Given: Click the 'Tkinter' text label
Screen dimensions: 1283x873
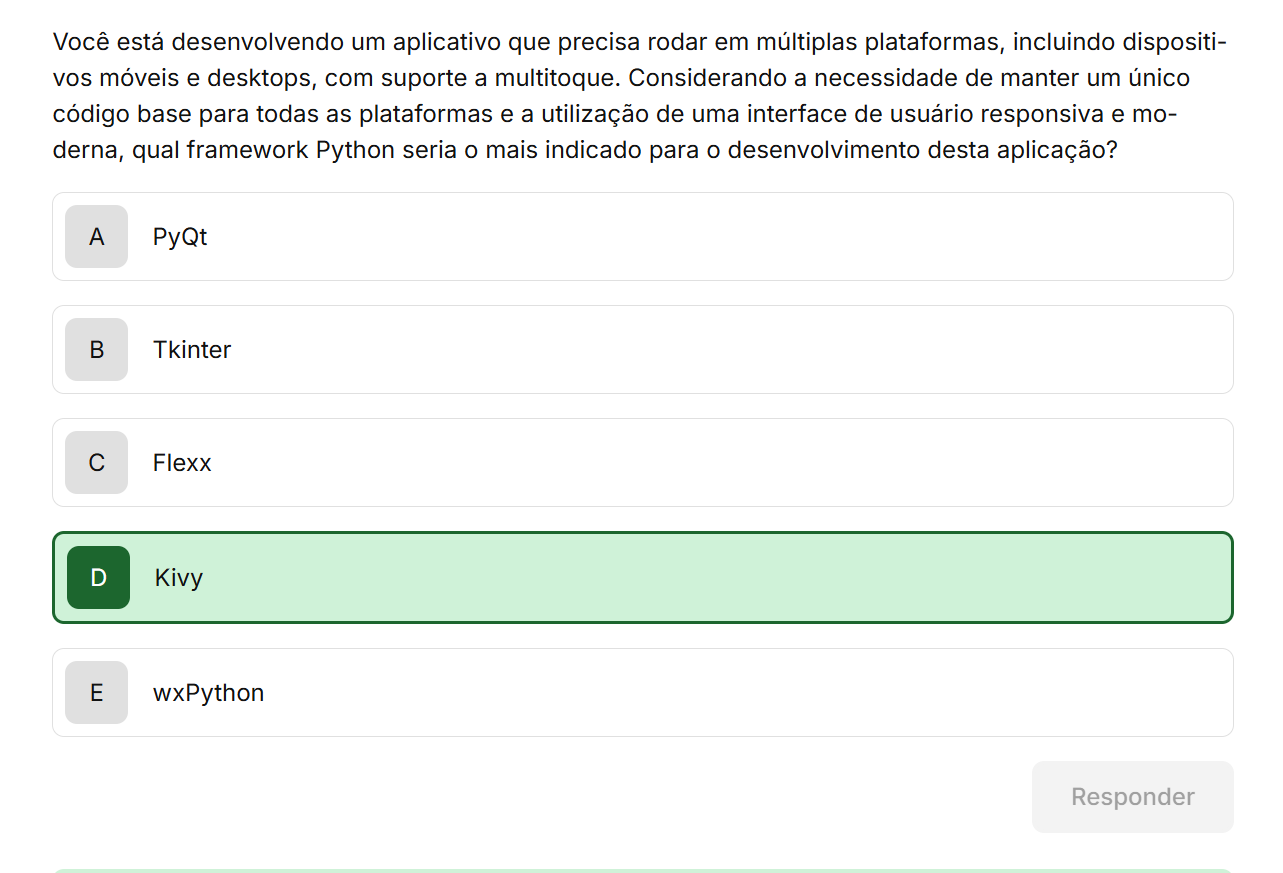Looking at the screenshot, I should (x=192, y=350).
